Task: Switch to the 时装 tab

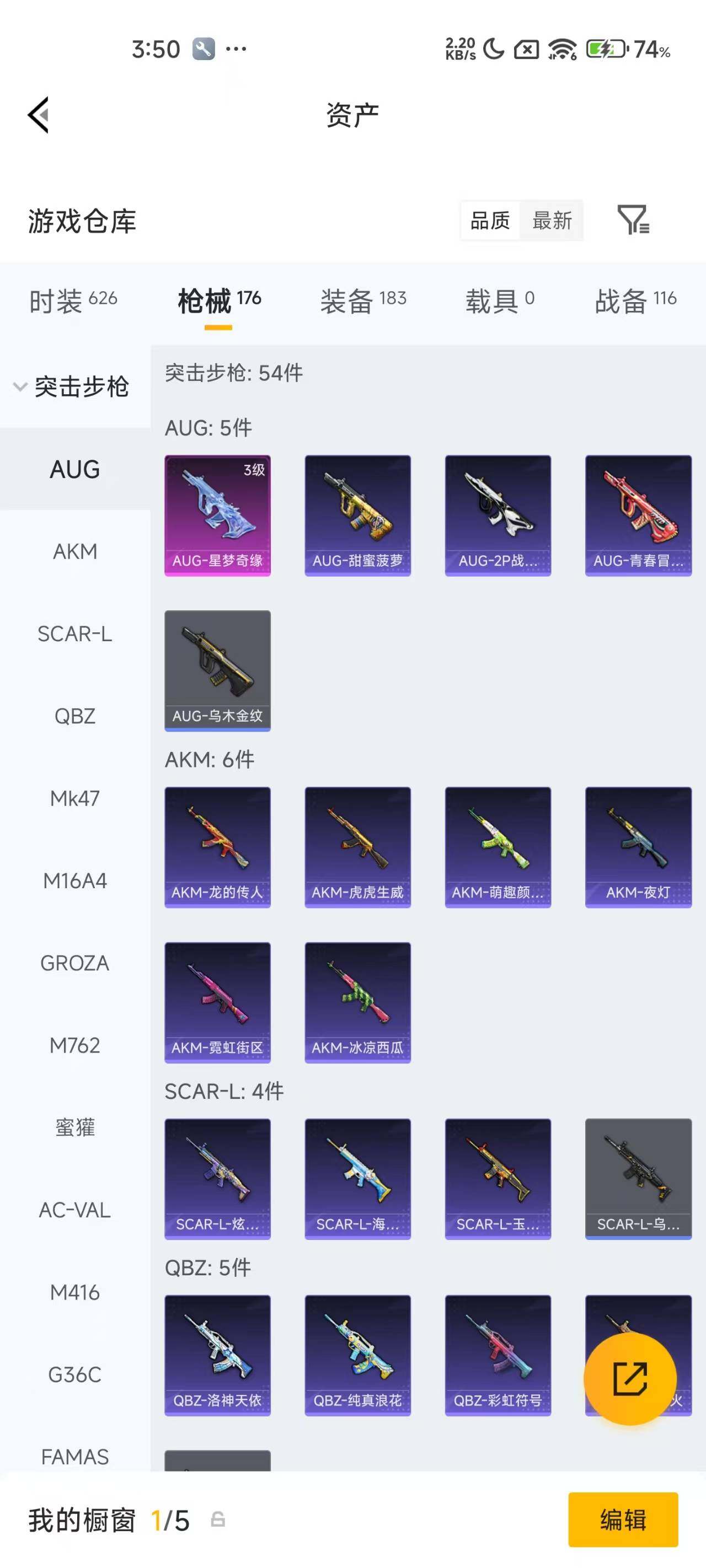Action: coord(73,300)
